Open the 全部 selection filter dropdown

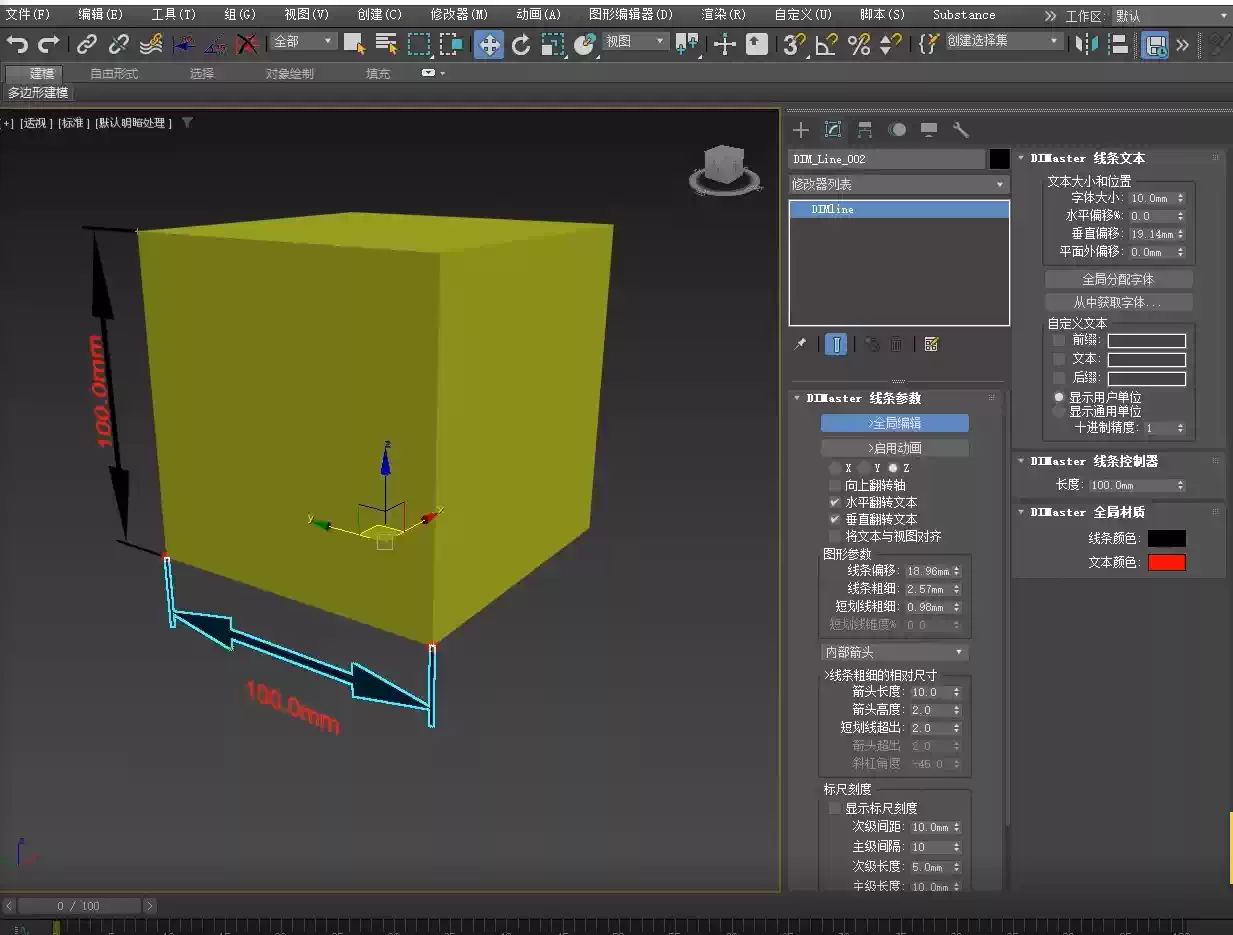[303, 41]
